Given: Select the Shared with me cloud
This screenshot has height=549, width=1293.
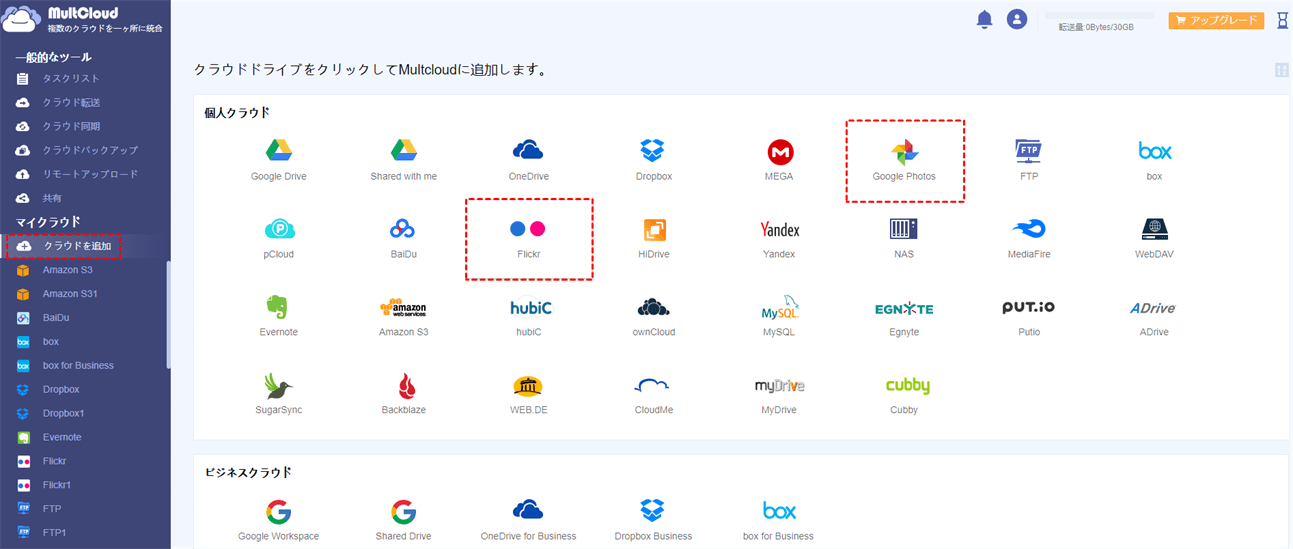Looking at the screenshot, I should (403, 160).
